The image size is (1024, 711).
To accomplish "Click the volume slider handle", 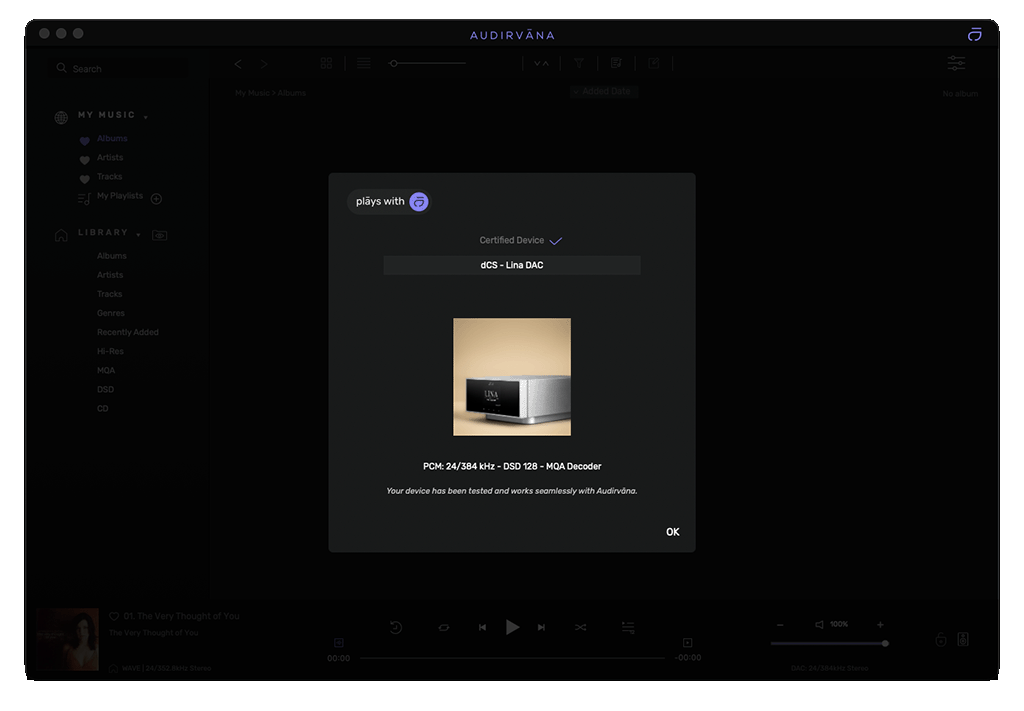I will coord(885,643).
